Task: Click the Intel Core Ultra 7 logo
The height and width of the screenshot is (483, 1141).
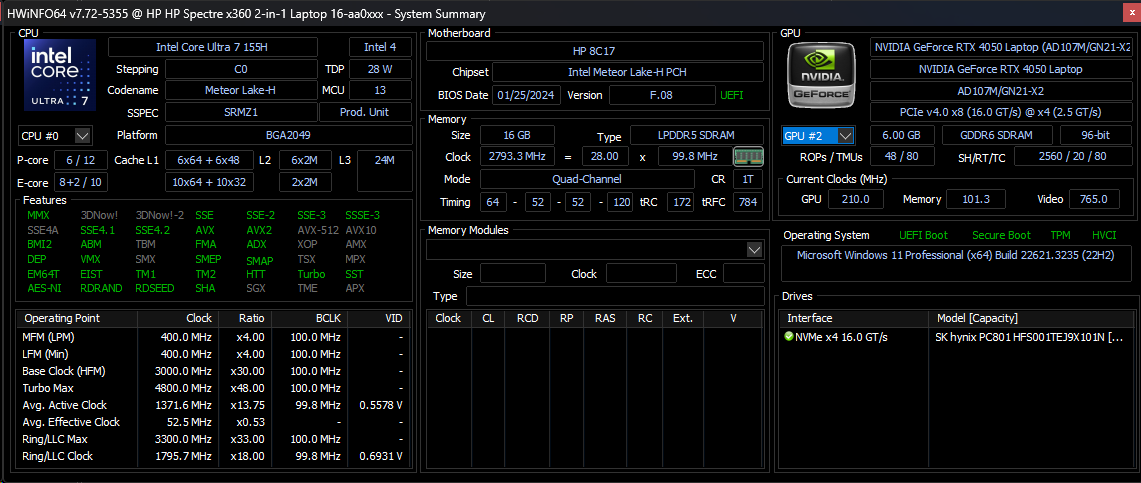Action: 60,75
